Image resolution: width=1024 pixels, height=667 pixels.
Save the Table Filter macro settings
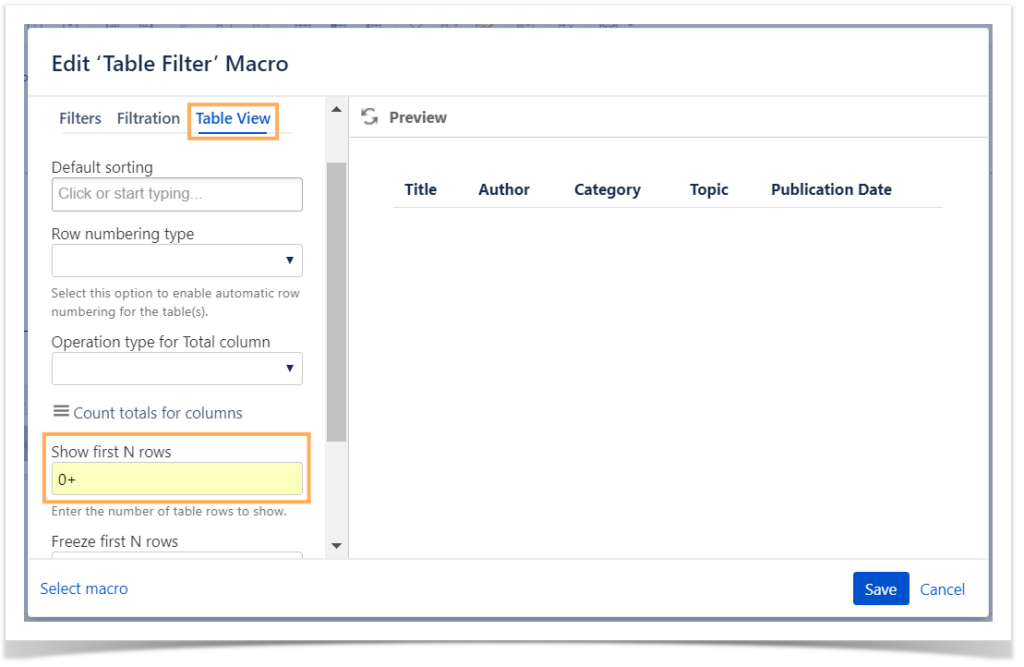(880, 588)
